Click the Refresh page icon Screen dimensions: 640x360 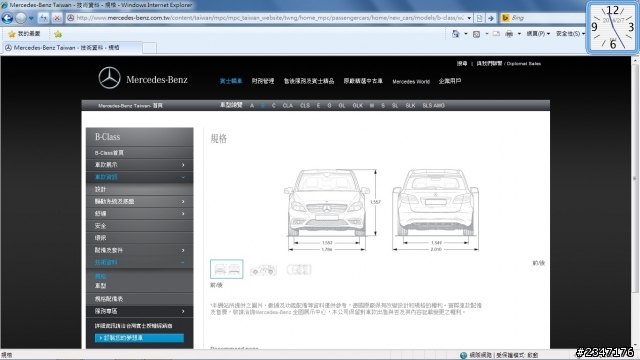click(x=43, y=18)
